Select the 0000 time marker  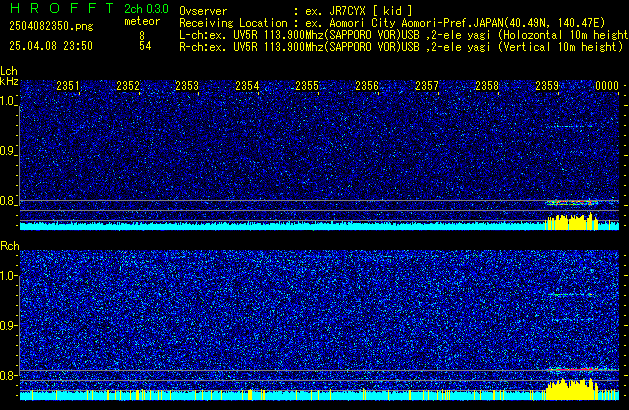pos(607,86)
